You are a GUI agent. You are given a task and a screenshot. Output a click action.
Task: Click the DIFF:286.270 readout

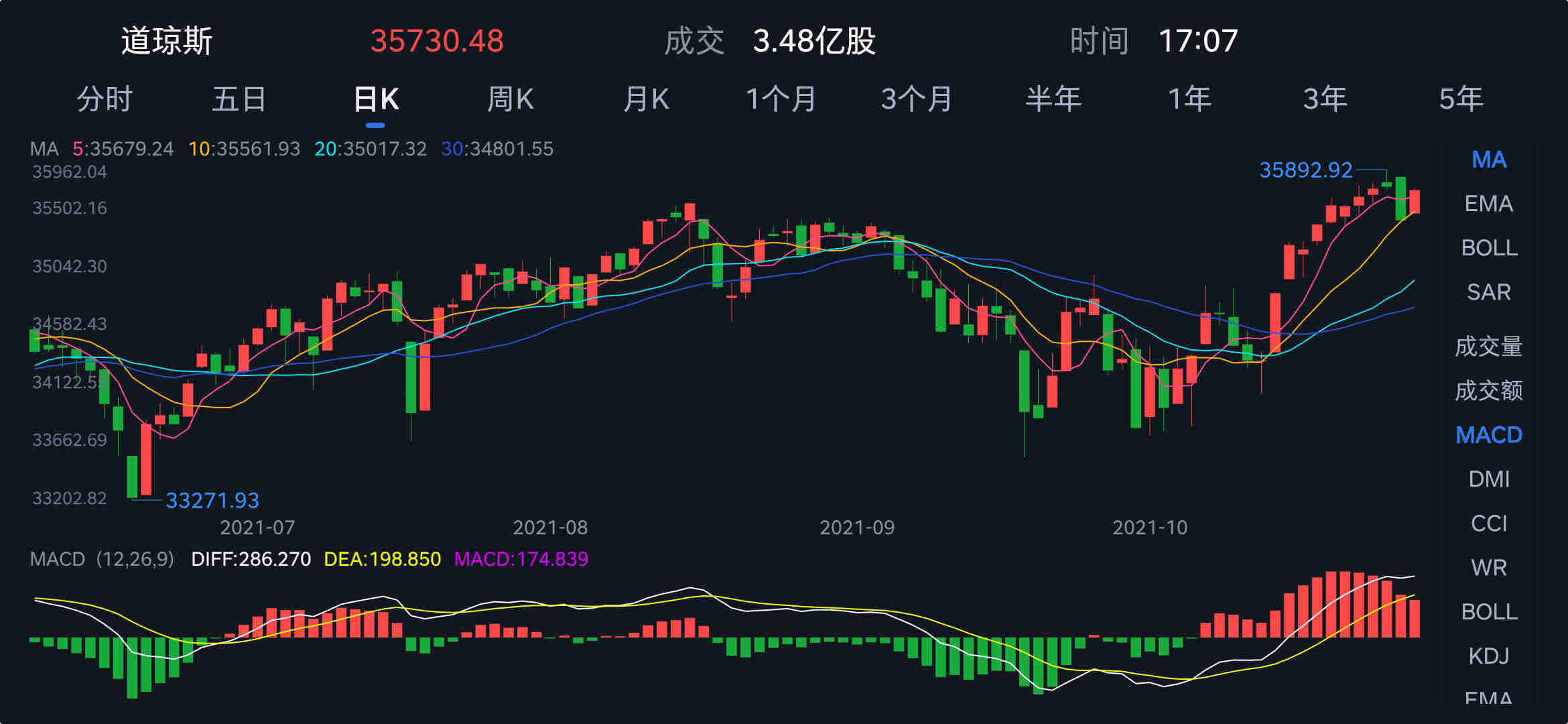tap(251, 559)
